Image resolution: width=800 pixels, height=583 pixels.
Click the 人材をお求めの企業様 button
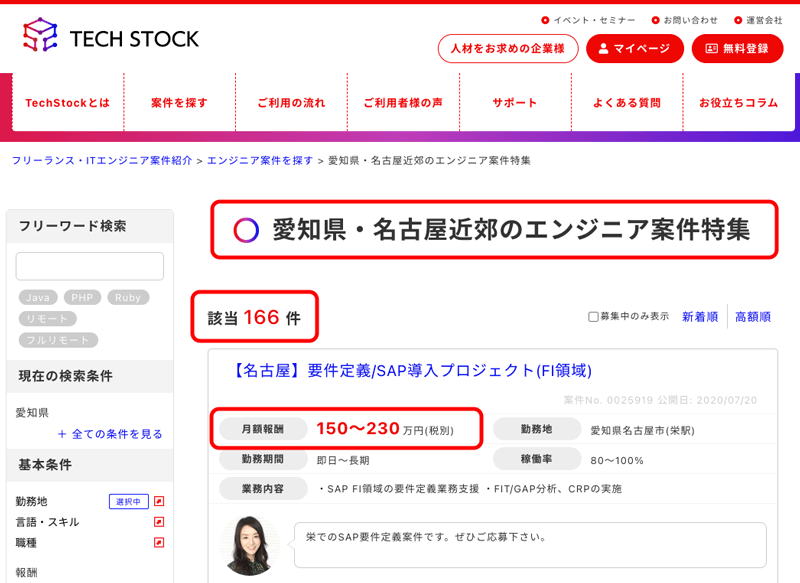pos(506,48)
